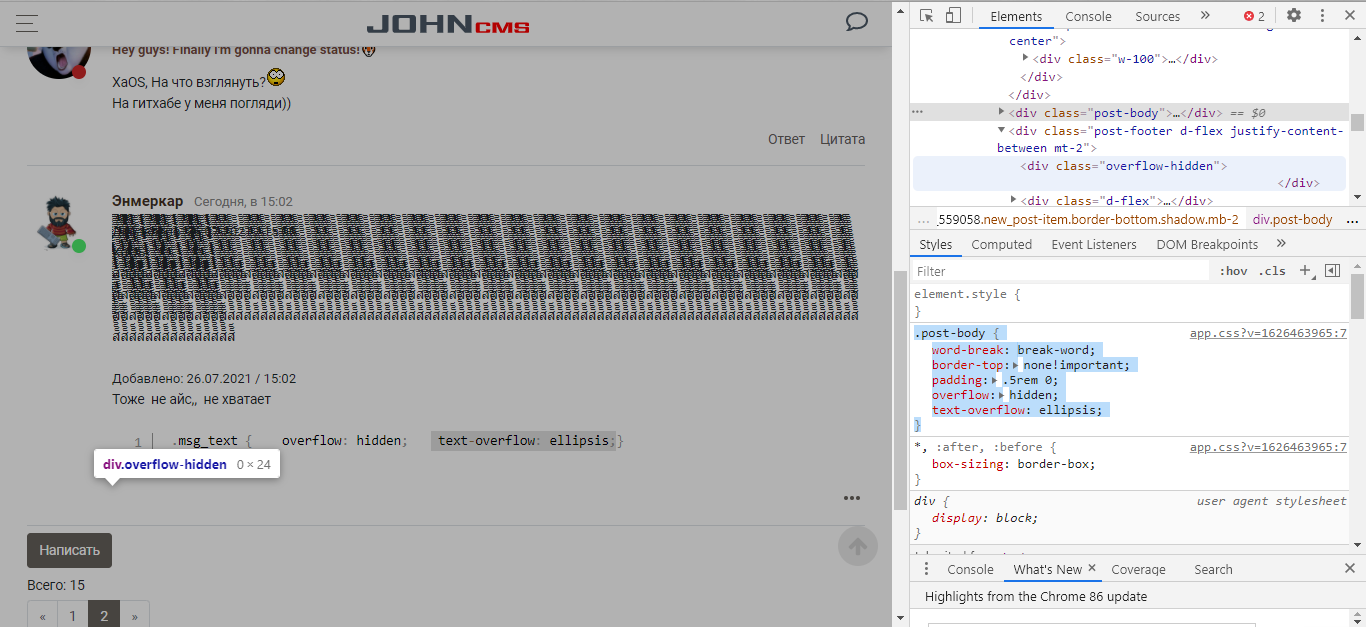
Task: Activate the inspect element picker tool
Action: [x=927, y=16]
